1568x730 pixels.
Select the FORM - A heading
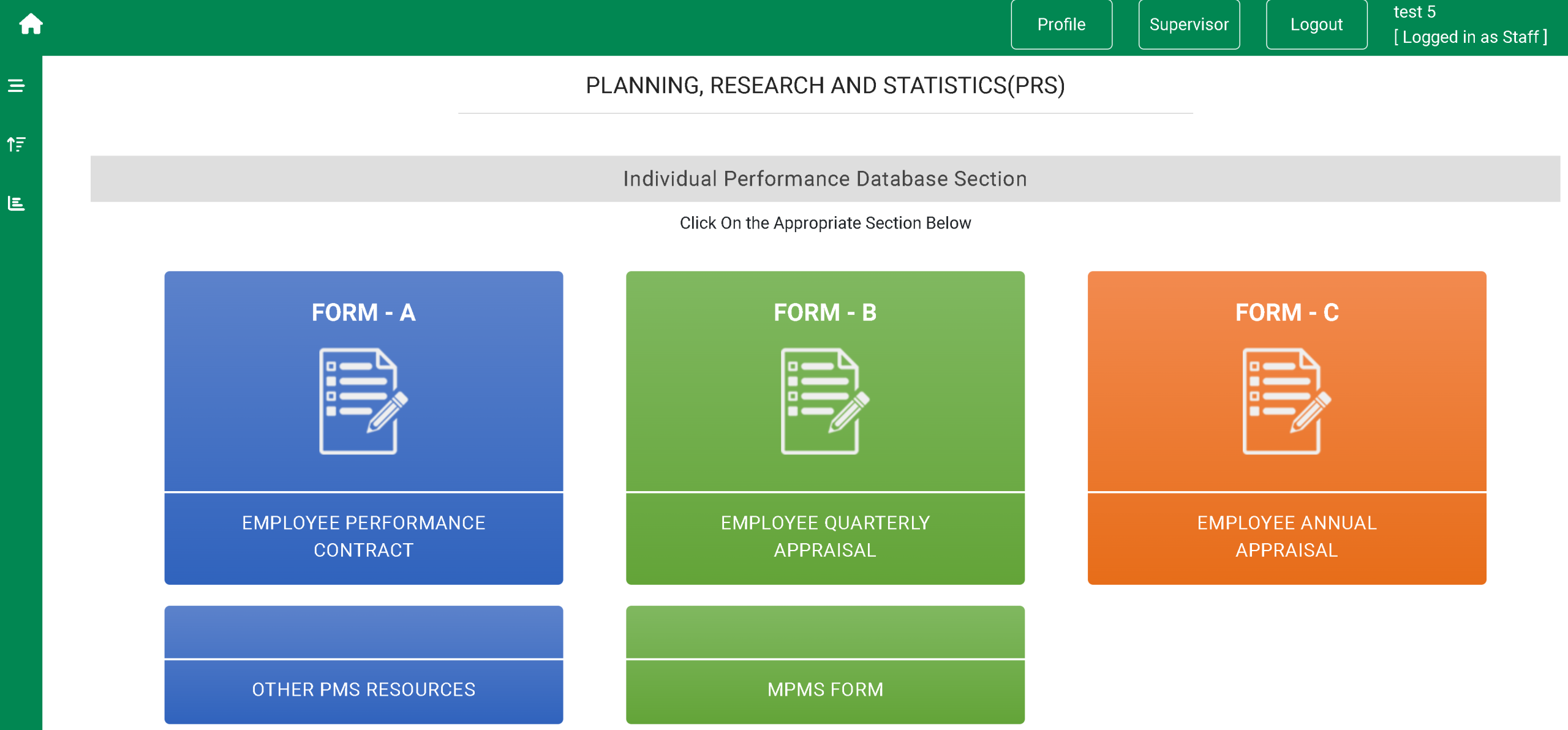pyautogui.click(x=363, y=312)
